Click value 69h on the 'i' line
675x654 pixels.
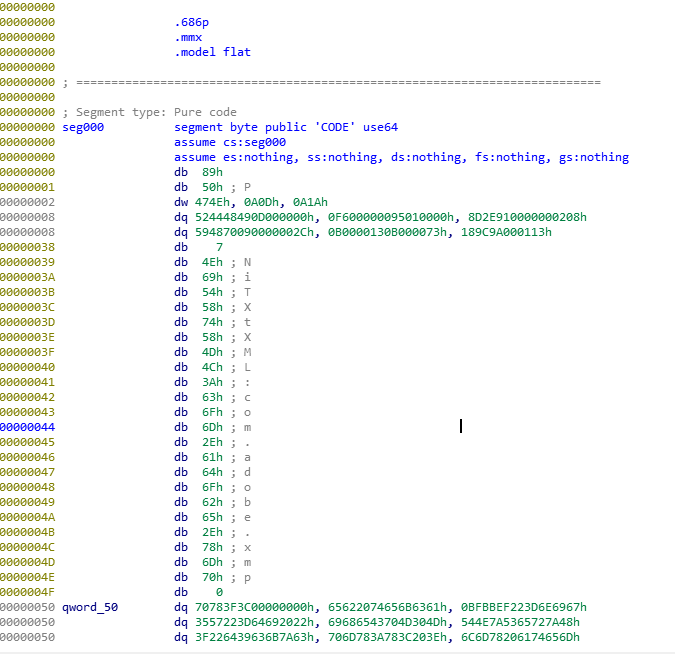[212, 277]
